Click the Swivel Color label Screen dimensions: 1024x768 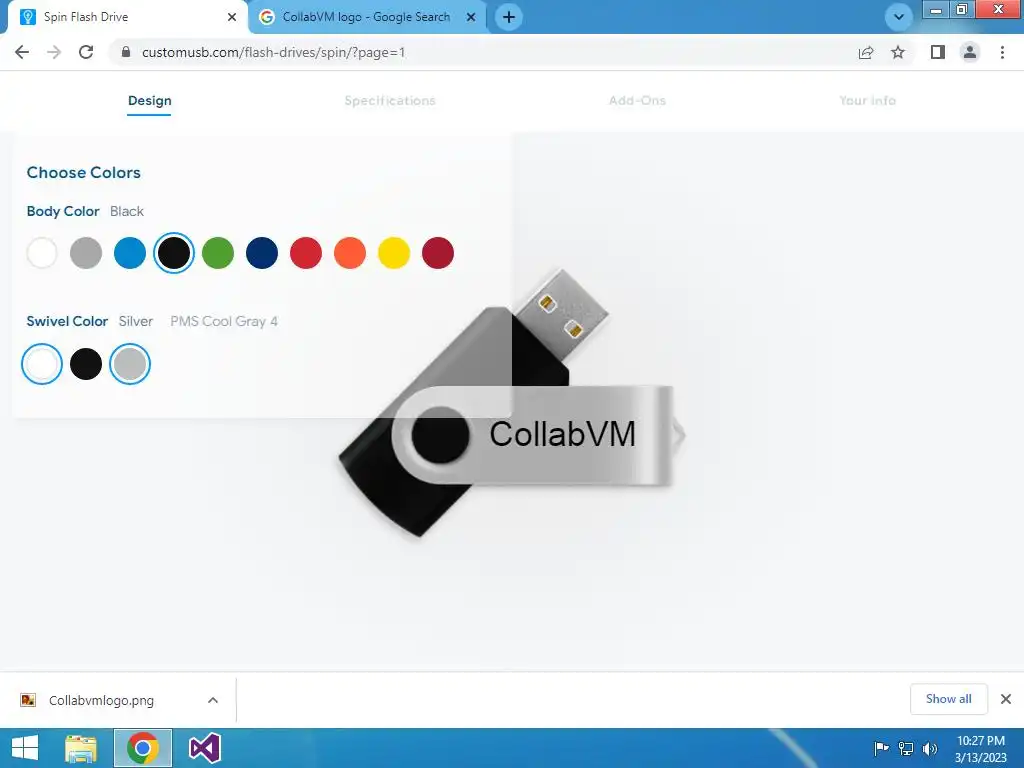coord(67,321)
